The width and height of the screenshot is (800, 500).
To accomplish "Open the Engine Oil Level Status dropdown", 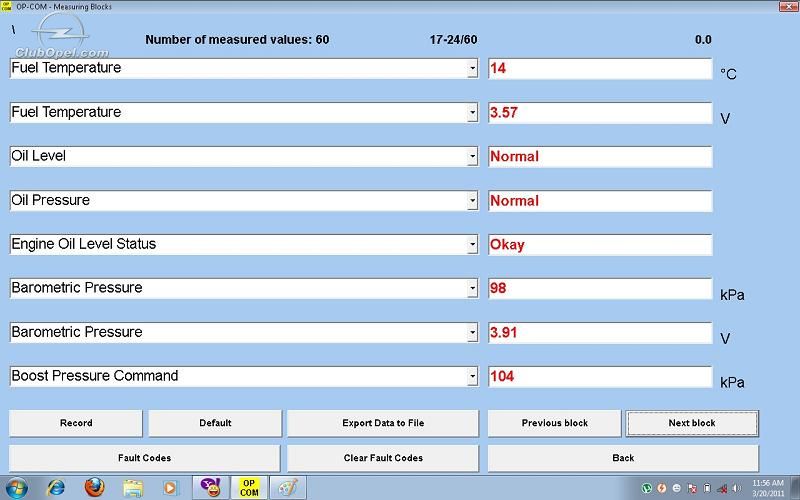I will tap(472, 244).
